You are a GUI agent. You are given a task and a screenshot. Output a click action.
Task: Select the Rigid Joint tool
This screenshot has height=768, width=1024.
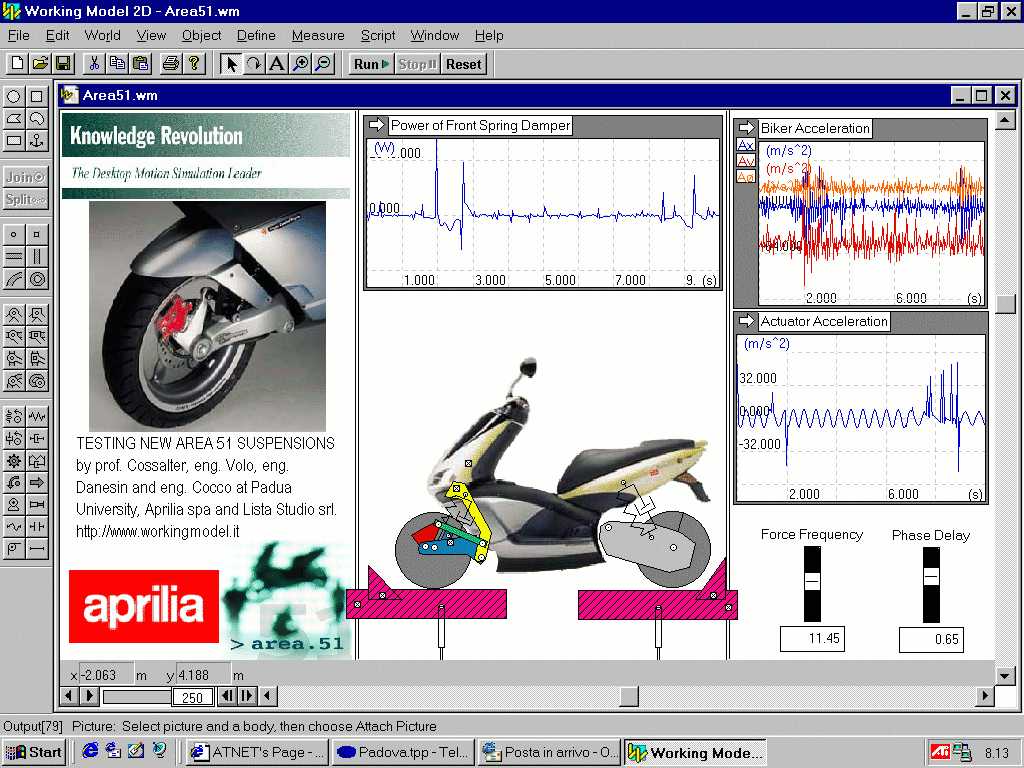[37, 316]
